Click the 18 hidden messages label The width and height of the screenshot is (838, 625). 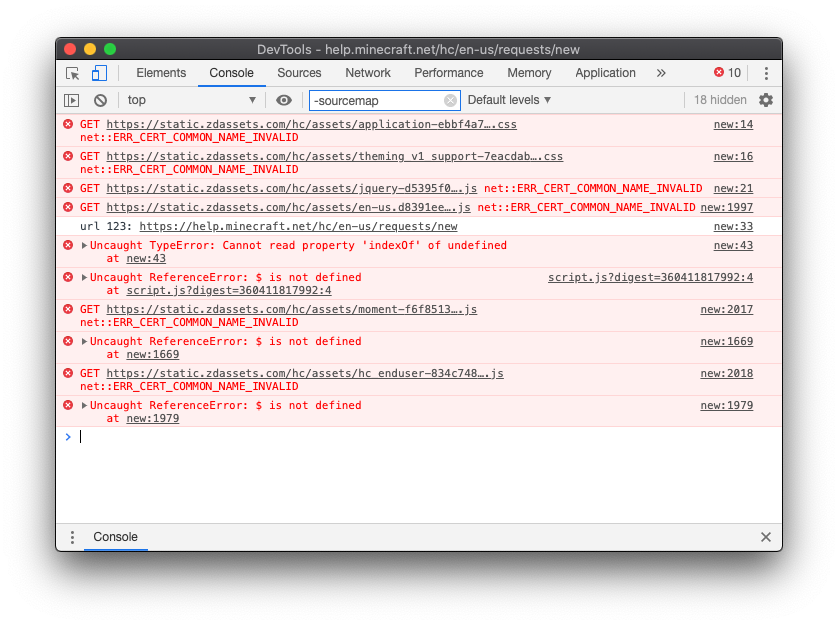tap(720, 100)
